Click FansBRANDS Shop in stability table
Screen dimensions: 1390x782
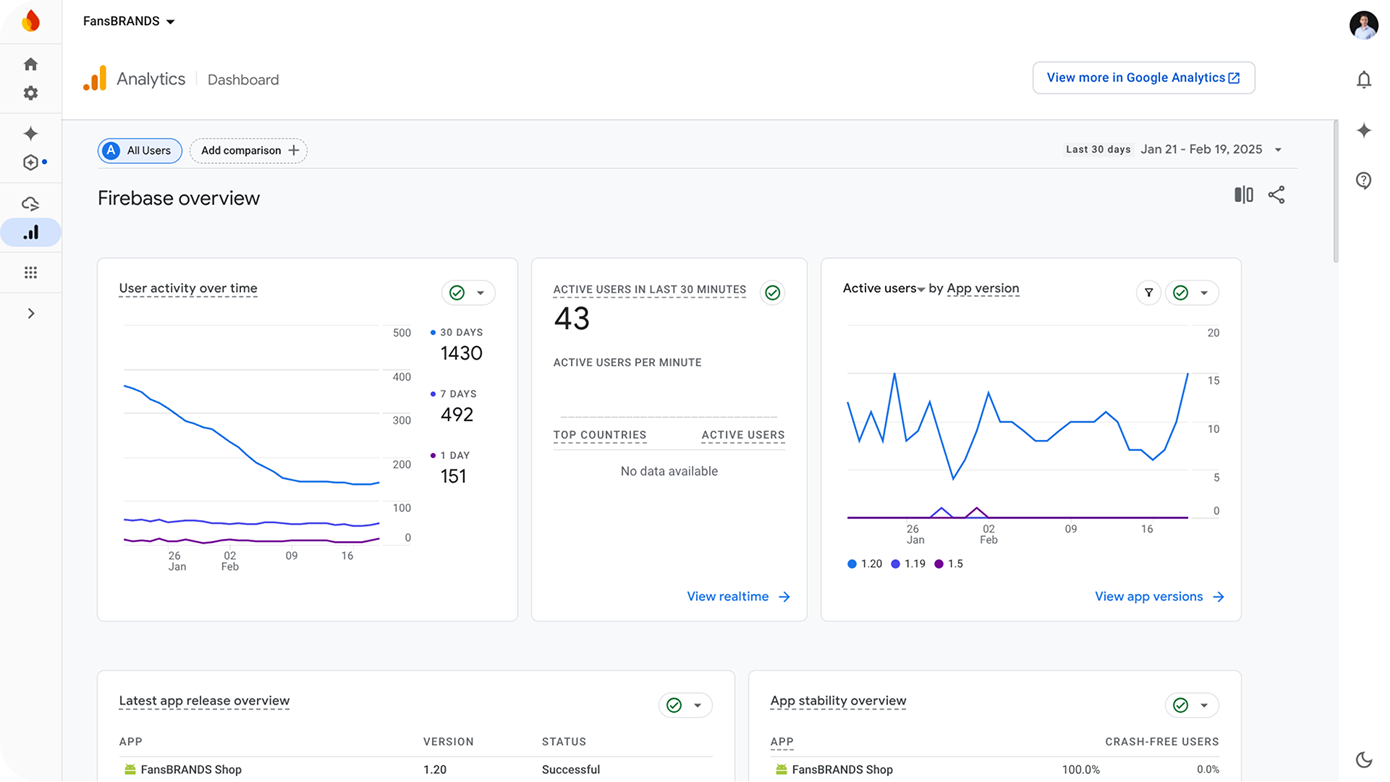click(842, 770)
